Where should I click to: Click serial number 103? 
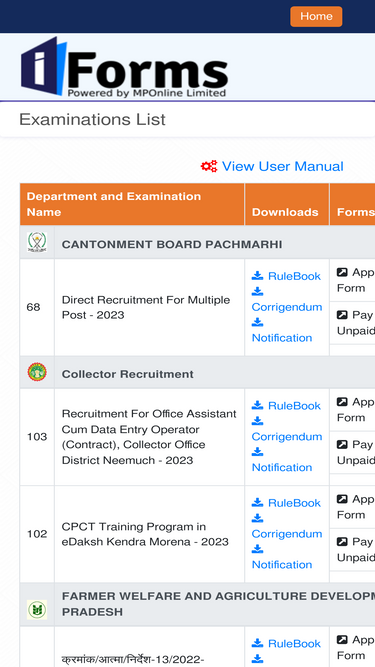click(x=37, y=437)
